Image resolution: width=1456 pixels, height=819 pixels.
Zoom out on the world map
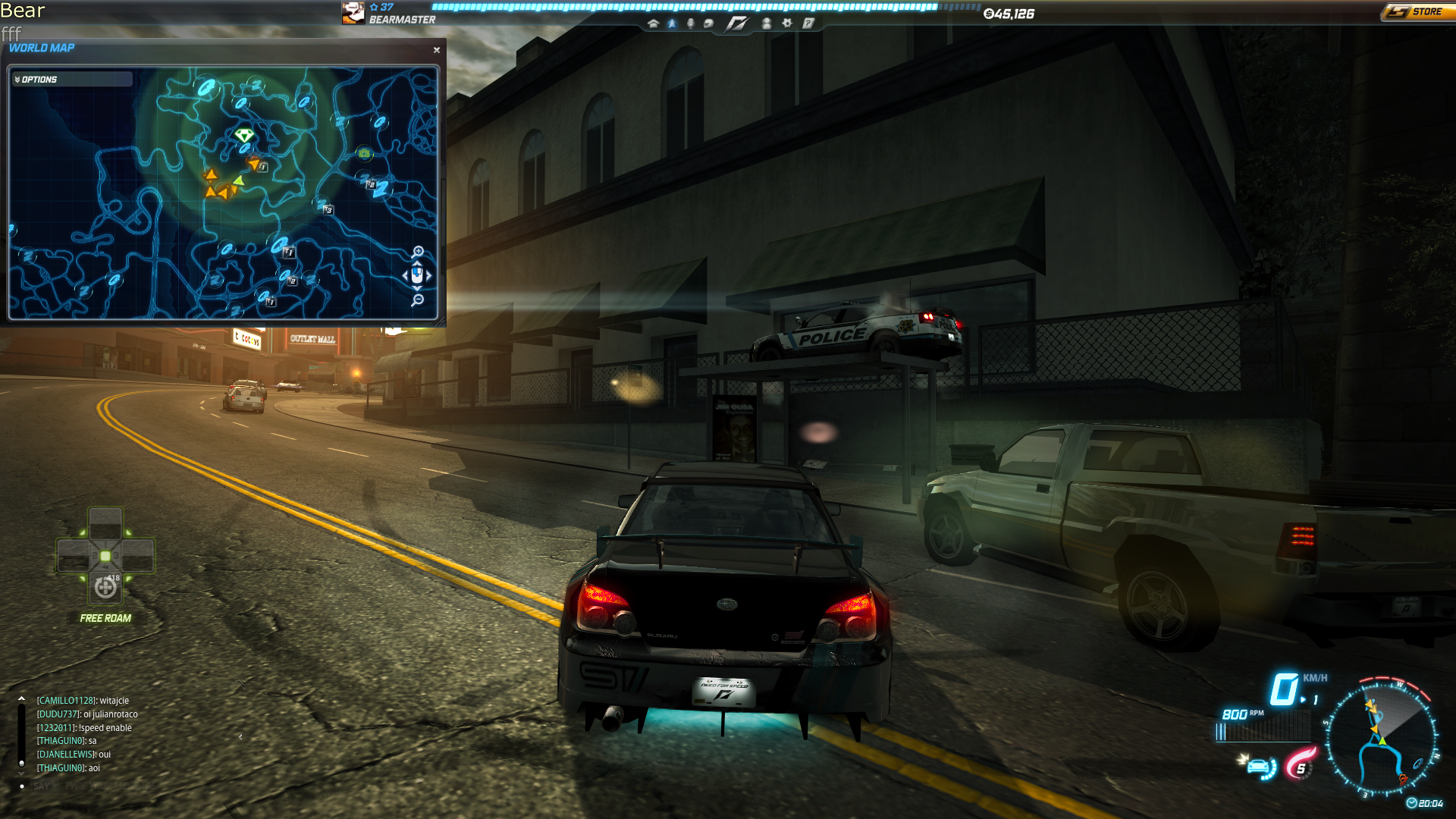[418, 300]
